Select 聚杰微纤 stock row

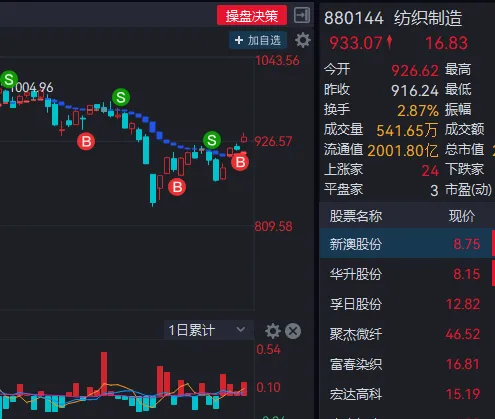point(407,334)
